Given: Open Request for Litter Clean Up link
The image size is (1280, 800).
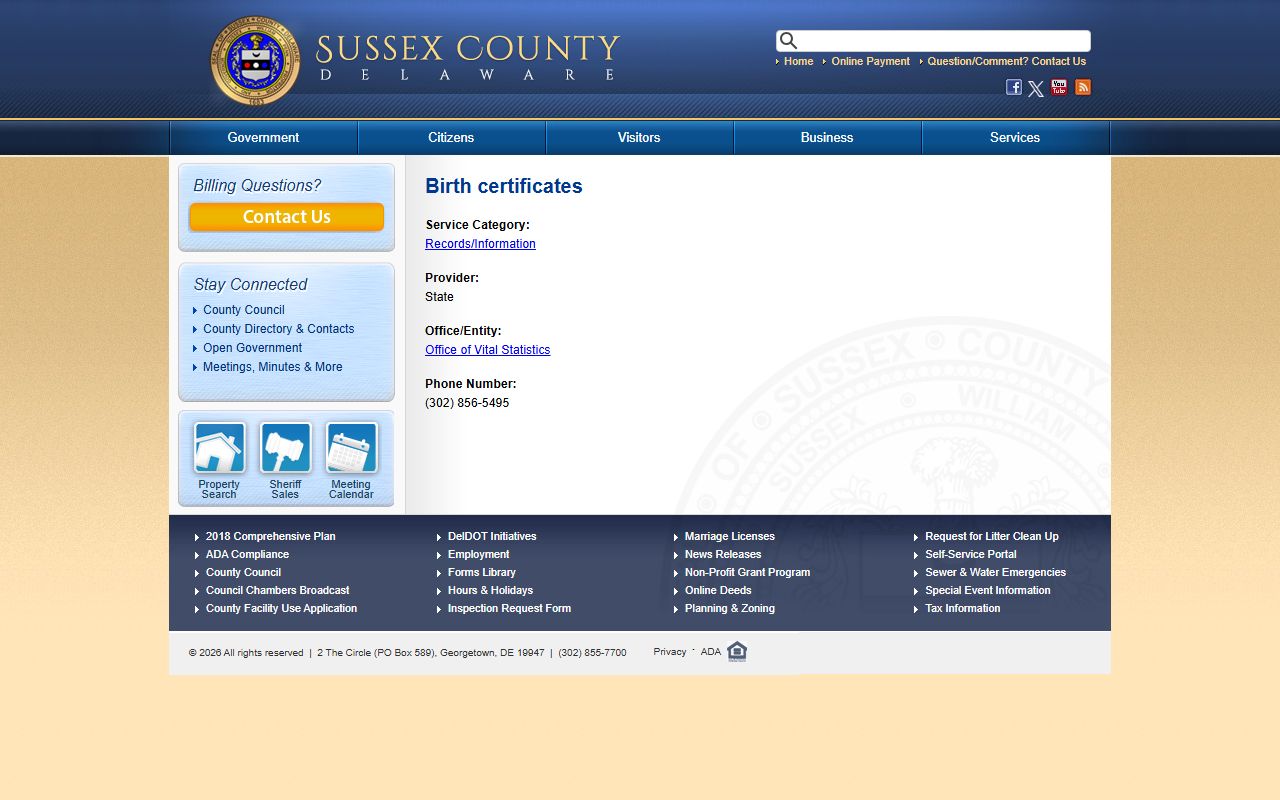Looking at the screenshot, I should tap(991, 537).
